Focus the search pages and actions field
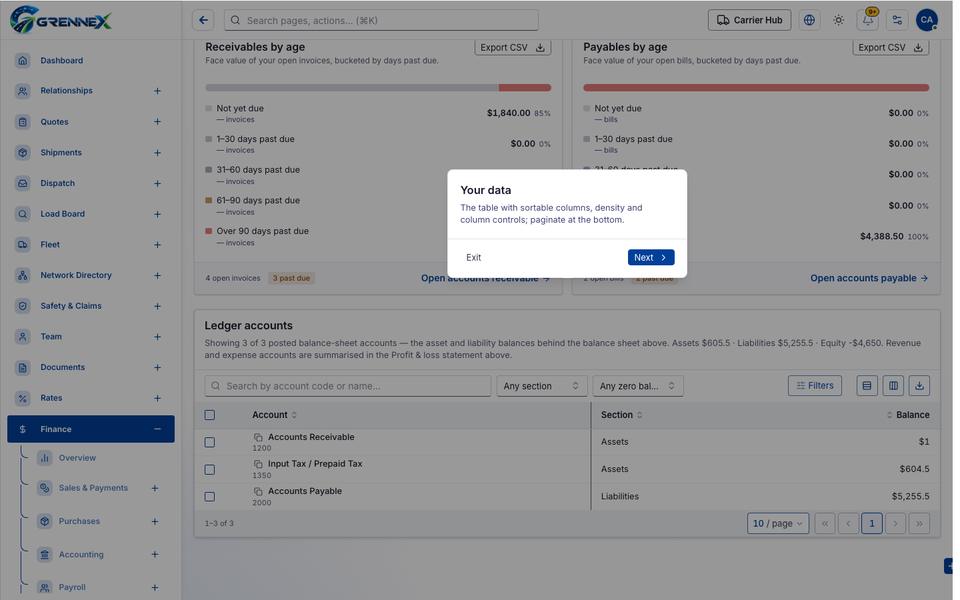Viewport: 960px width, 600px height. pos(381,20)
